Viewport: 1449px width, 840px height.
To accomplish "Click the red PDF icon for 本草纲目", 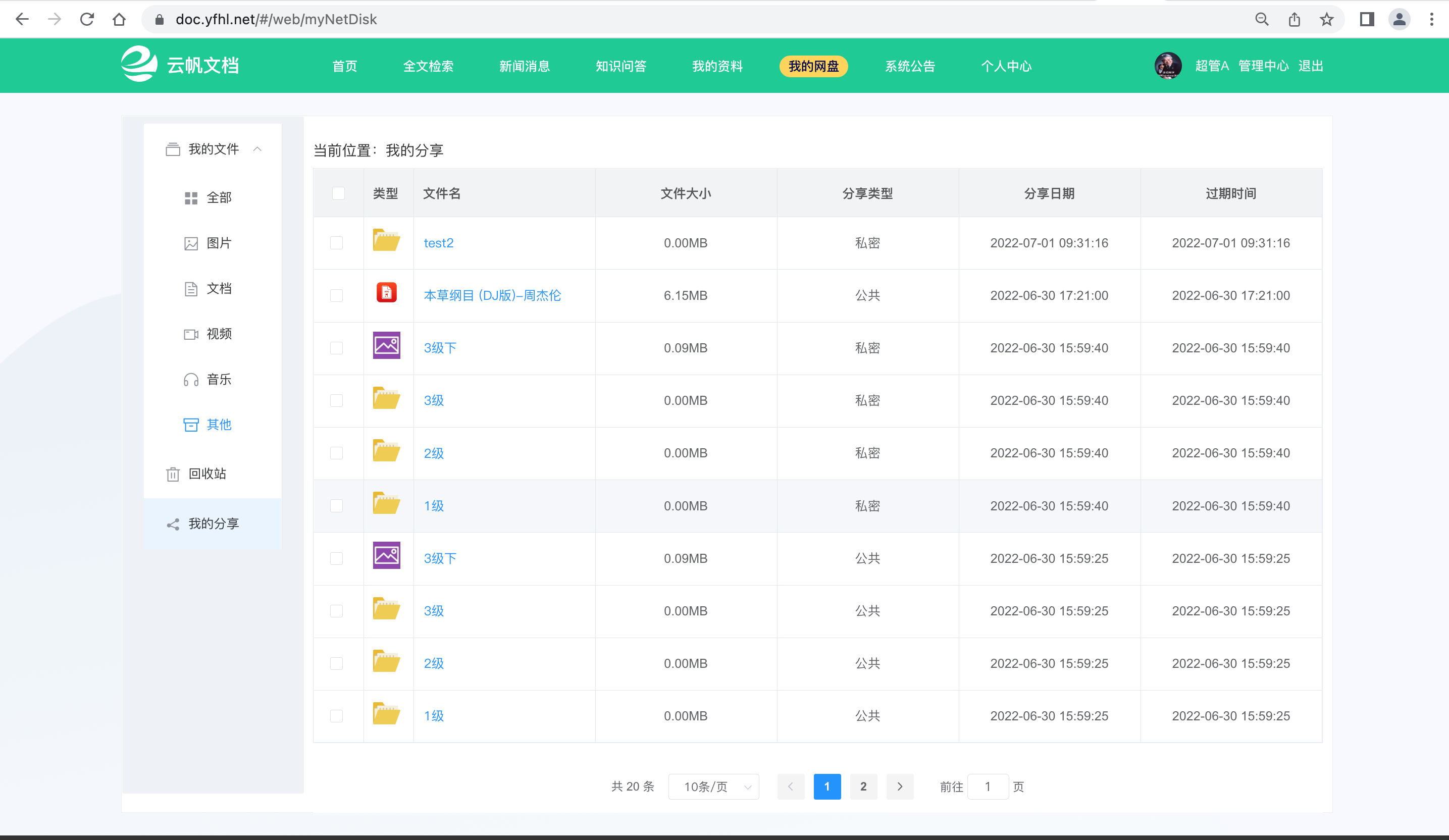I will 386,293.
